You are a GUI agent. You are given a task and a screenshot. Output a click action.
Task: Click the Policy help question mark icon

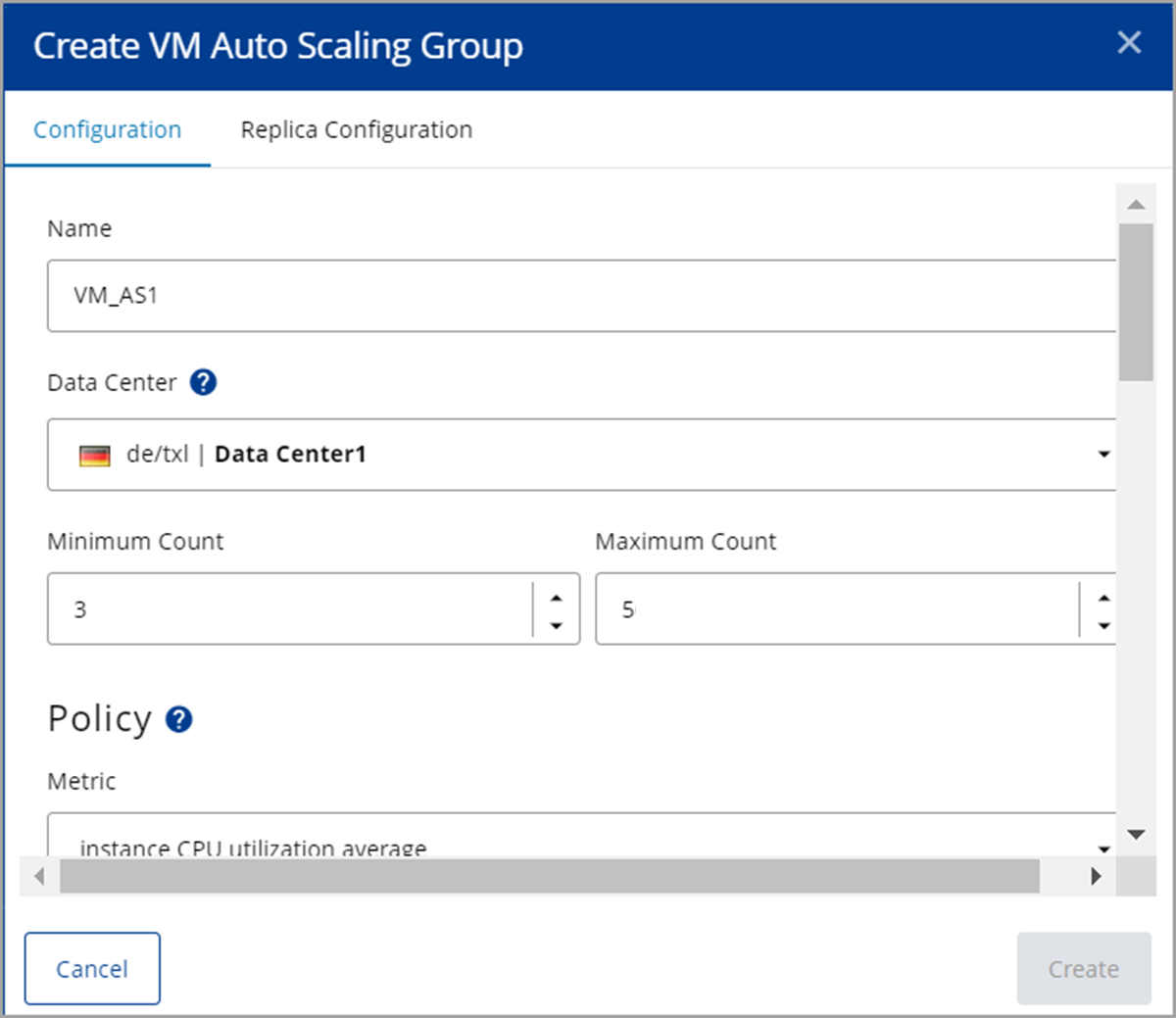(179, 720)
